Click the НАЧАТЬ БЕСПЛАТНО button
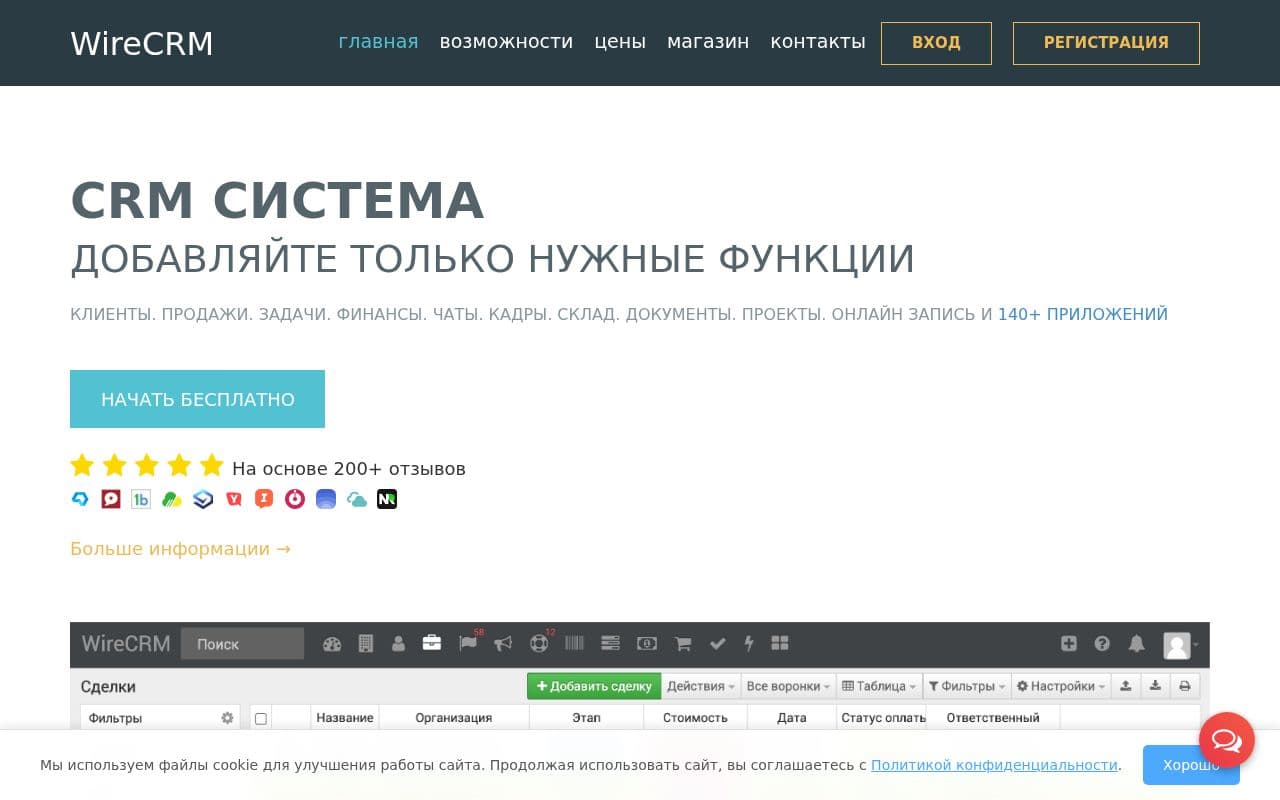1280x800 pixels. tap(197, 398)
